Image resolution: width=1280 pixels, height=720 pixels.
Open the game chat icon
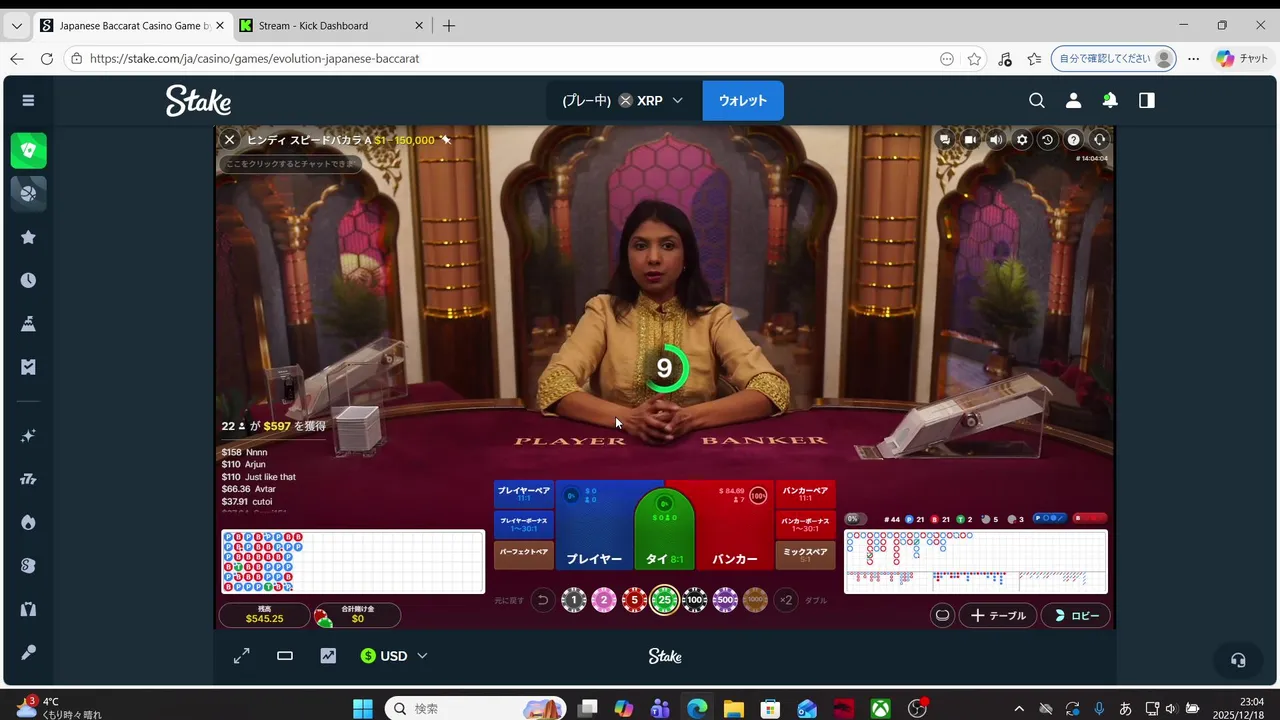944,140
